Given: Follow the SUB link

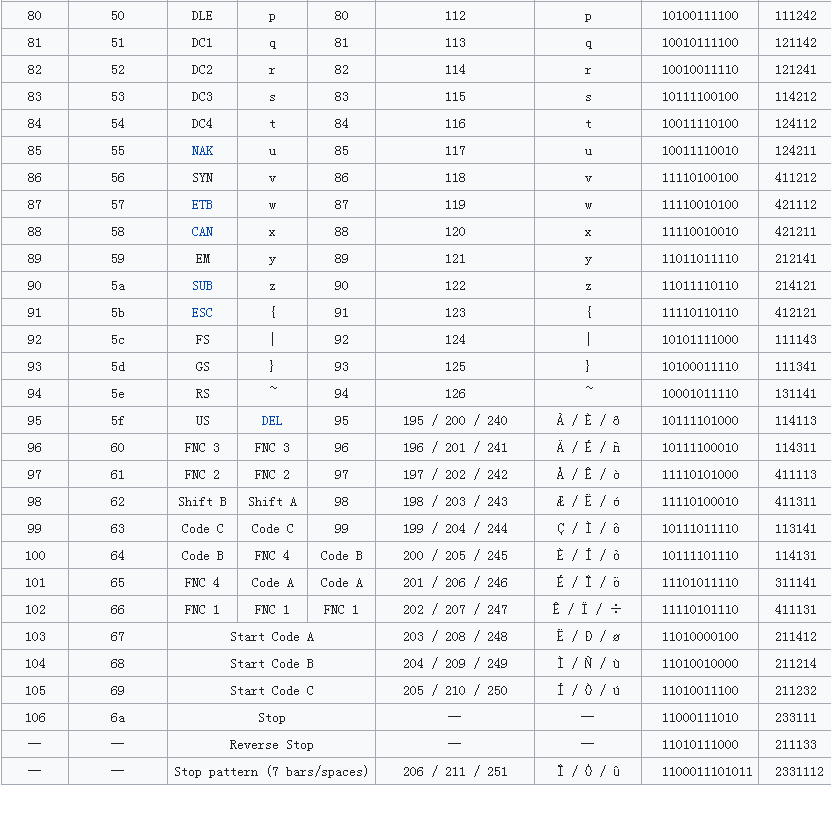Looking at the screenshot, I should pos(202,286).
